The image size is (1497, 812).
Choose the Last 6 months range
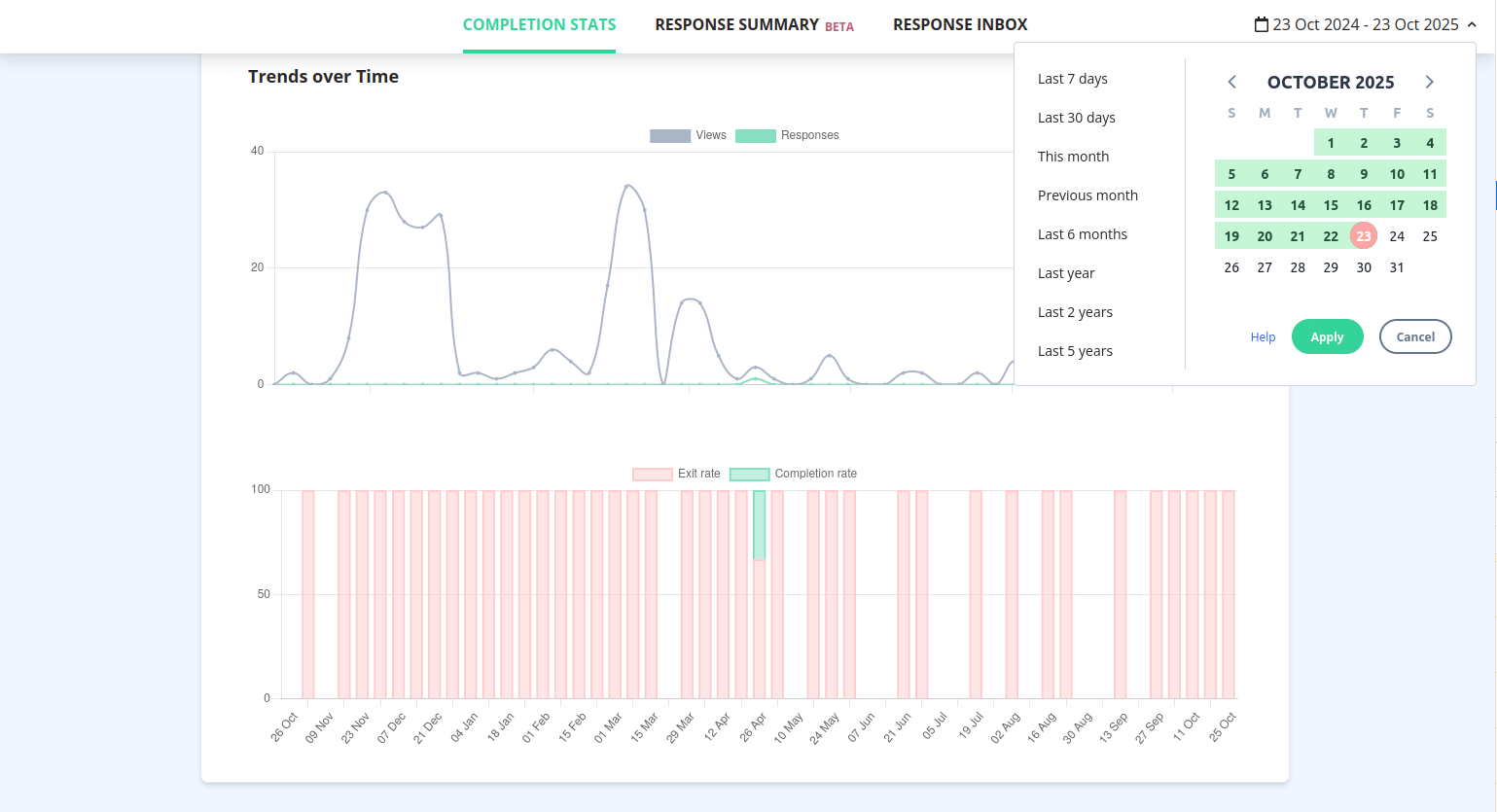click(x=1083, y=234)
